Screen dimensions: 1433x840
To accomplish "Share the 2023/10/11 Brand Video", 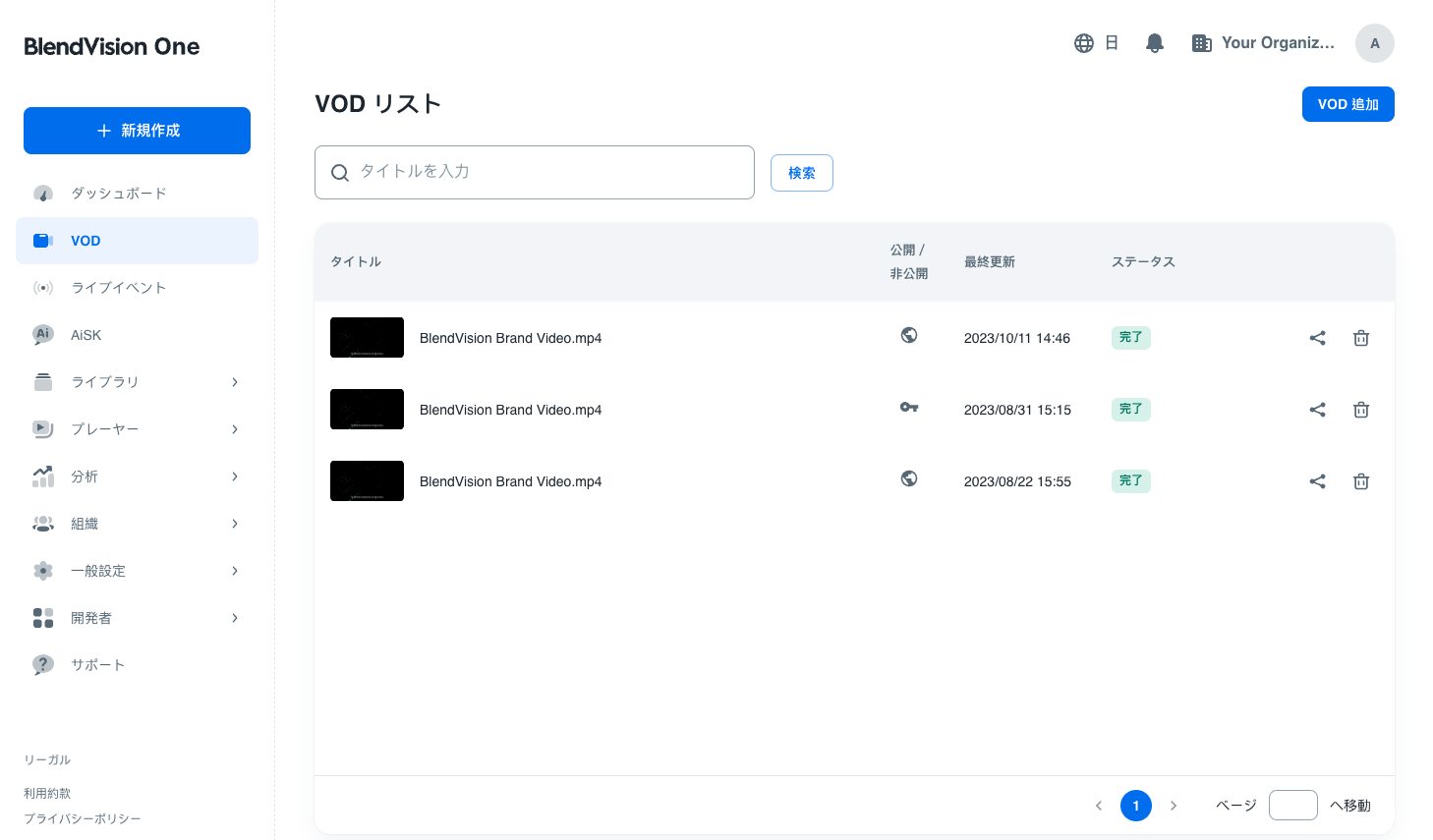I will pos(1317,338).
